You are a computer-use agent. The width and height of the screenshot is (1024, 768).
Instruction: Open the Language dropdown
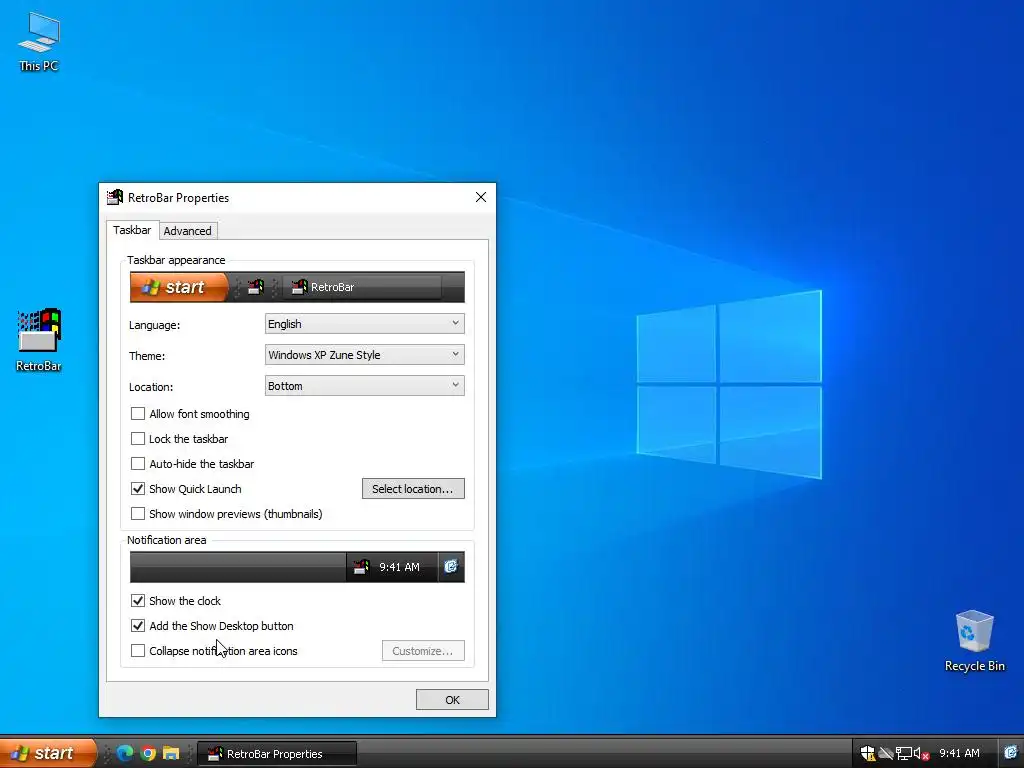click(x=364, y=324)
